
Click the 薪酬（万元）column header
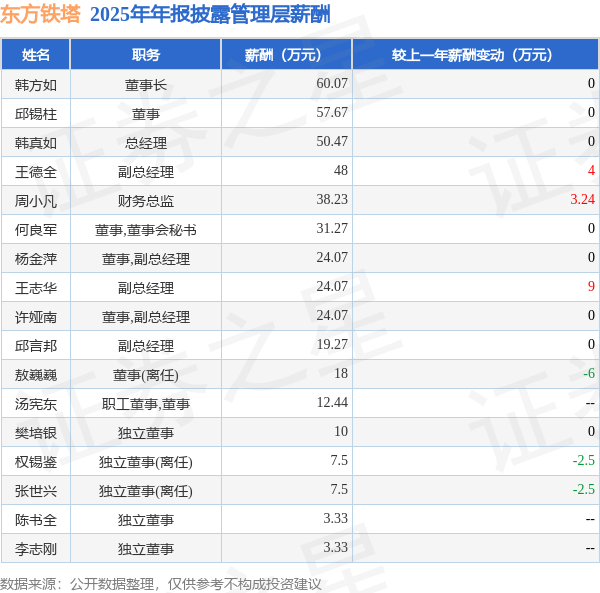pyautogui.click(x=287, y=55)
